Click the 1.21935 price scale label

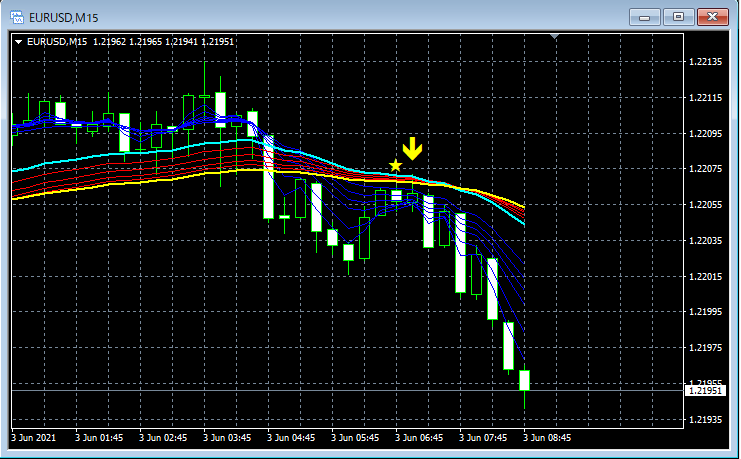(706, 419)
